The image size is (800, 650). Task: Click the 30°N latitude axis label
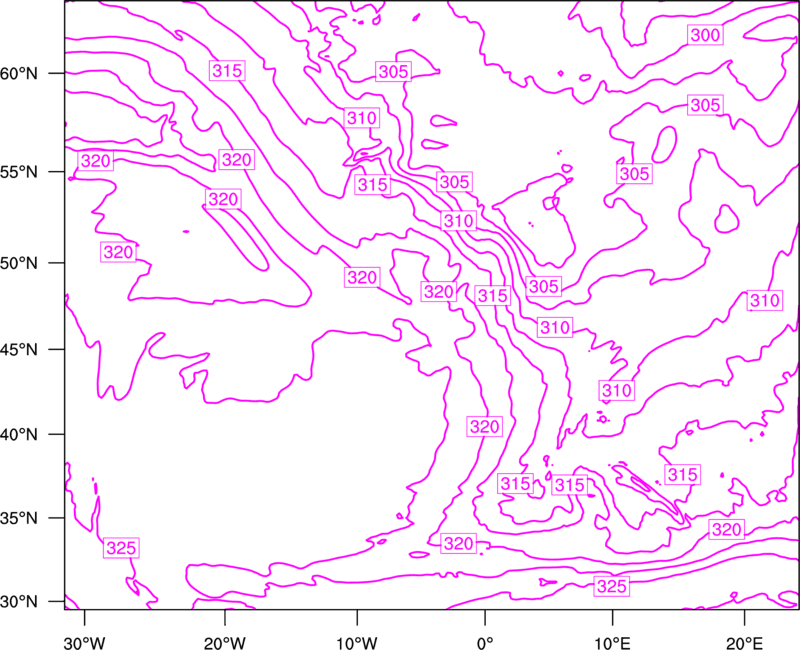[x=19, y=602]
